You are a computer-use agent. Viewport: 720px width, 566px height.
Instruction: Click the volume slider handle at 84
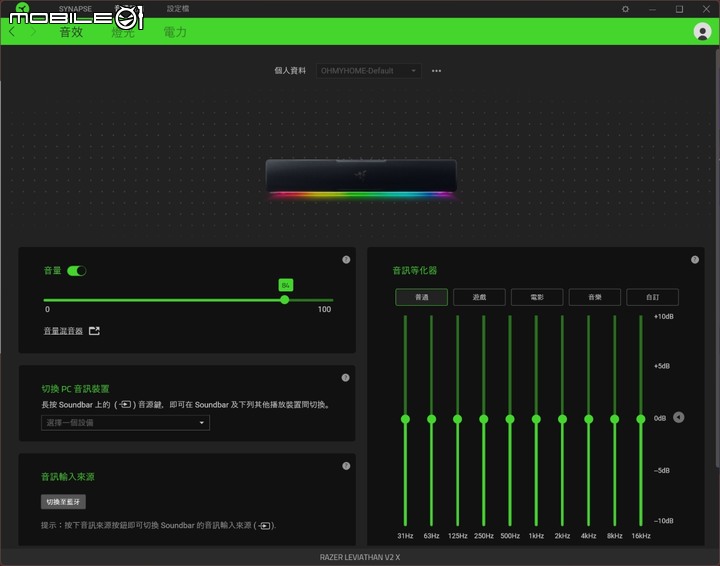[285, 300]
